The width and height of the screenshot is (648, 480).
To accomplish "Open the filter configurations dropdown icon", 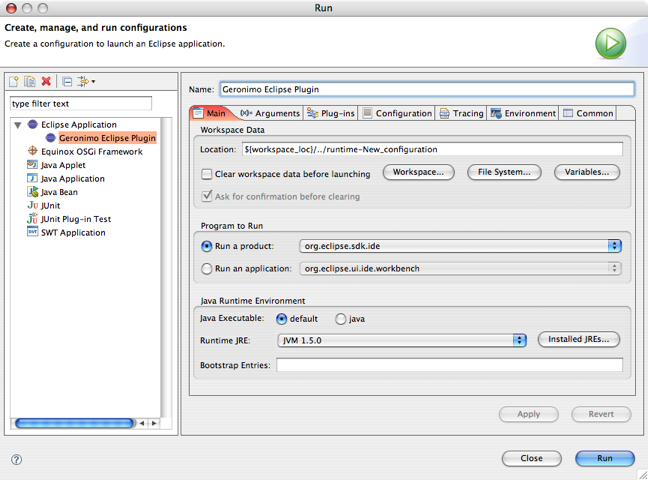I will tap(86, 81).
